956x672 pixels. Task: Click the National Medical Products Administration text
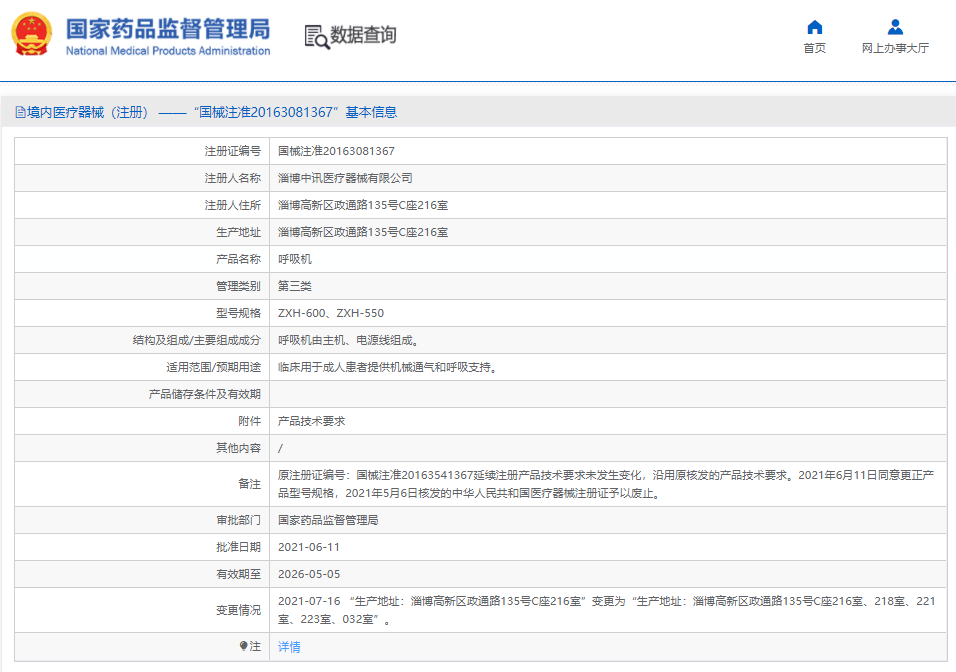167,51
